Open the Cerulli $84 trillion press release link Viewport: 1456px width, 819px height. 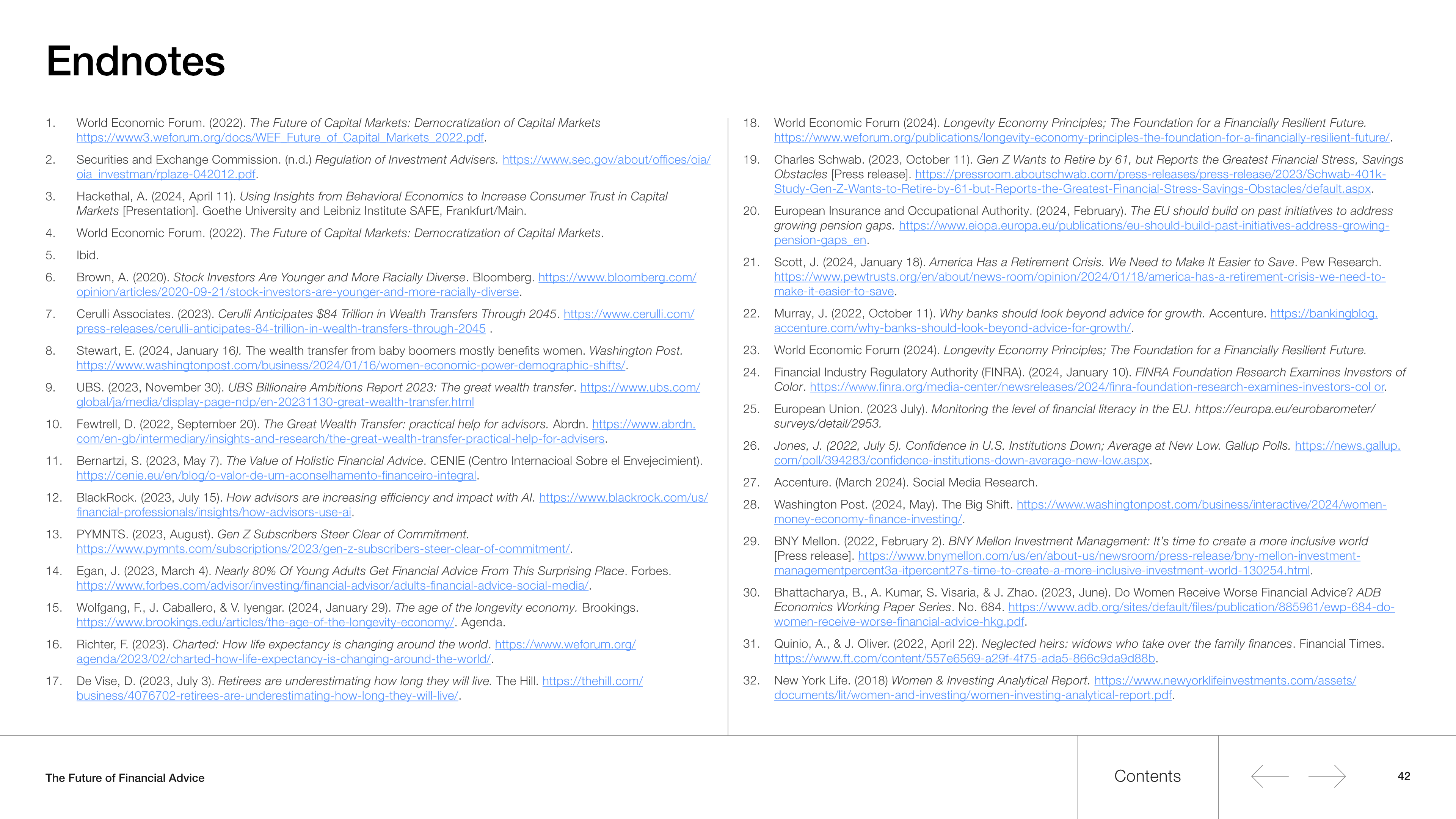coord(280,329)
